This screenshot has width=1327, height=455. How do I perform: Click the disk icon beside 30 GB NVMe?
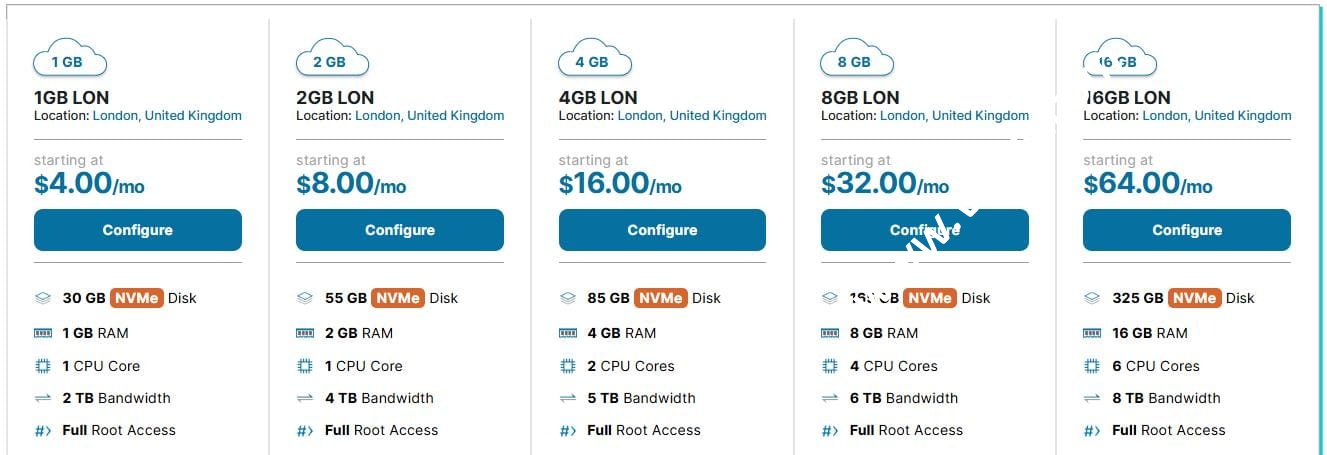42,298
